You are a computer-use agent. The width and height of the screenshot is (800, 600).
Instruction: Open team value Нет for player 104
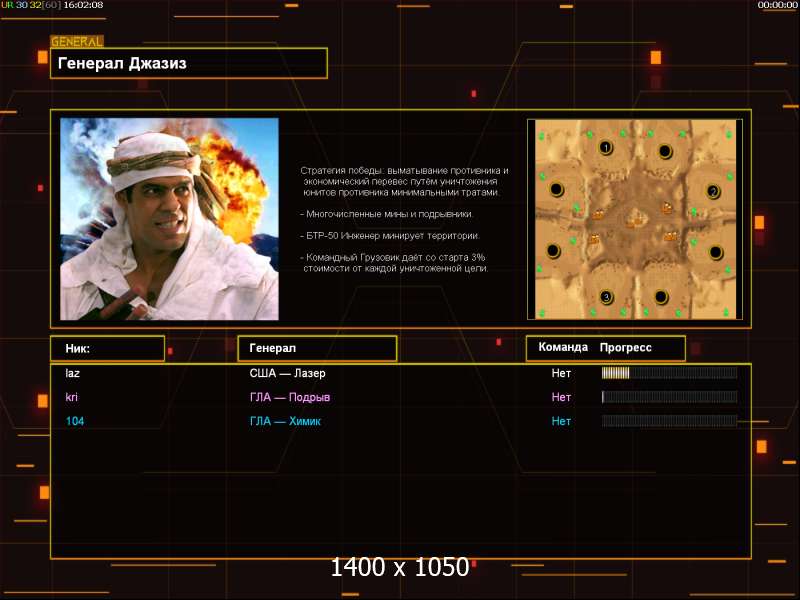[x=561, y=421]
